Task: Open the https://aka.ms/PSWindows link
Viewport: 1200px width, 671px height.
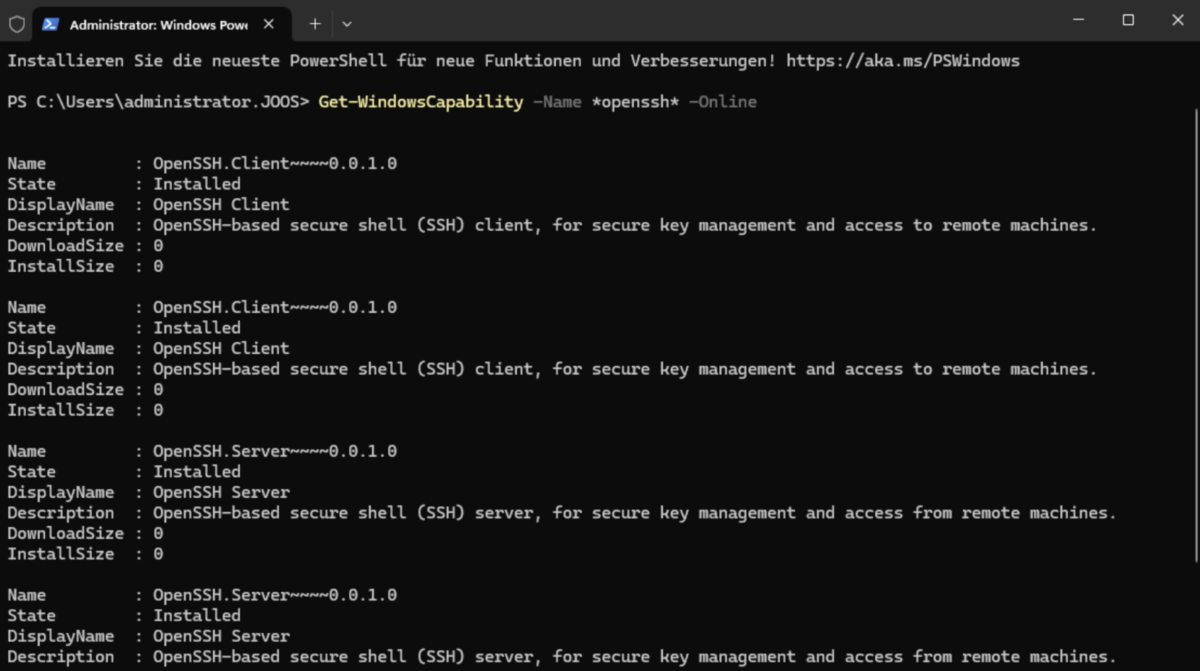Action: point(902,61)
